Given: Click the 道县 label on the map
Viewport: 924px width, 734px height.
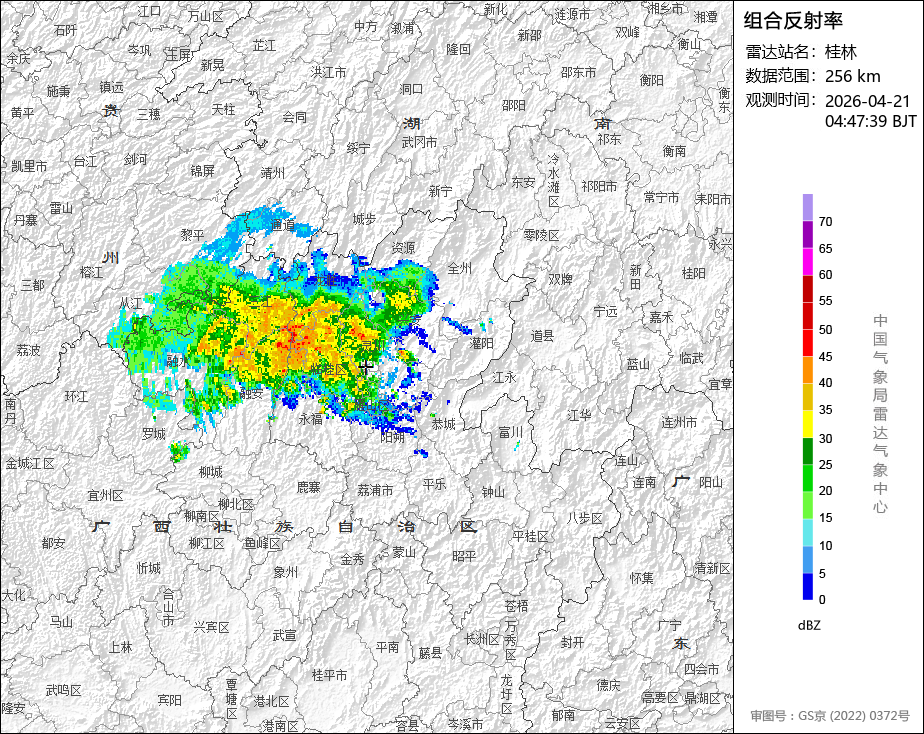Looking at the screenshot, I should click(542, 336).
